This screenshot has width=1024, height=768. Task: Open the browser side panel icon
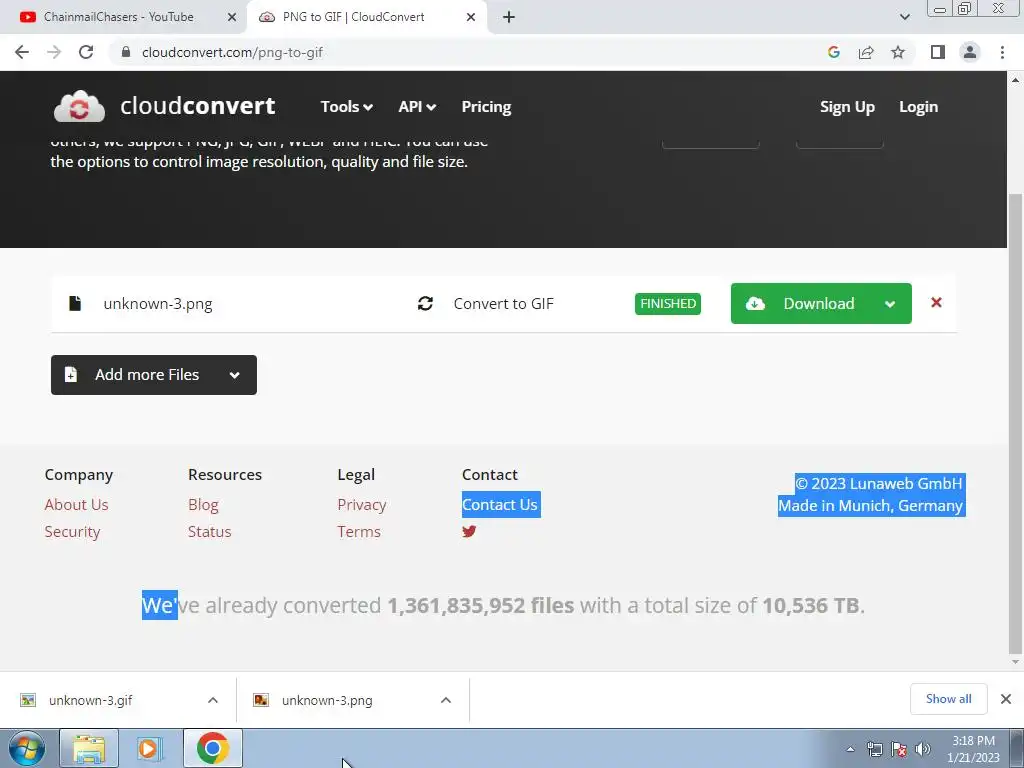coord(938,52)
